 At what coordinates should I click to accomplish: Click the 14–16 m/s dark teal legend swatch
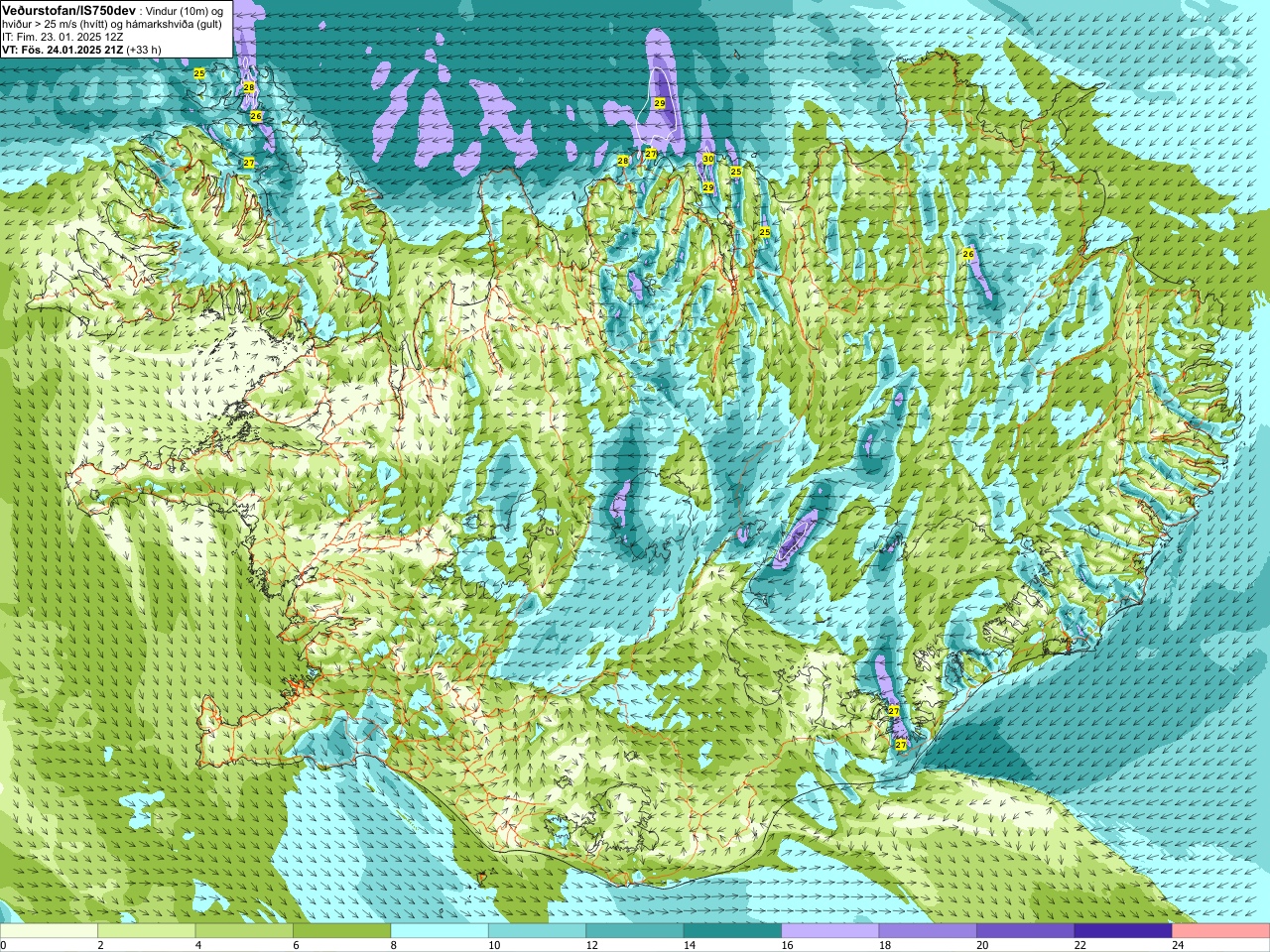[x=733, y=931]
